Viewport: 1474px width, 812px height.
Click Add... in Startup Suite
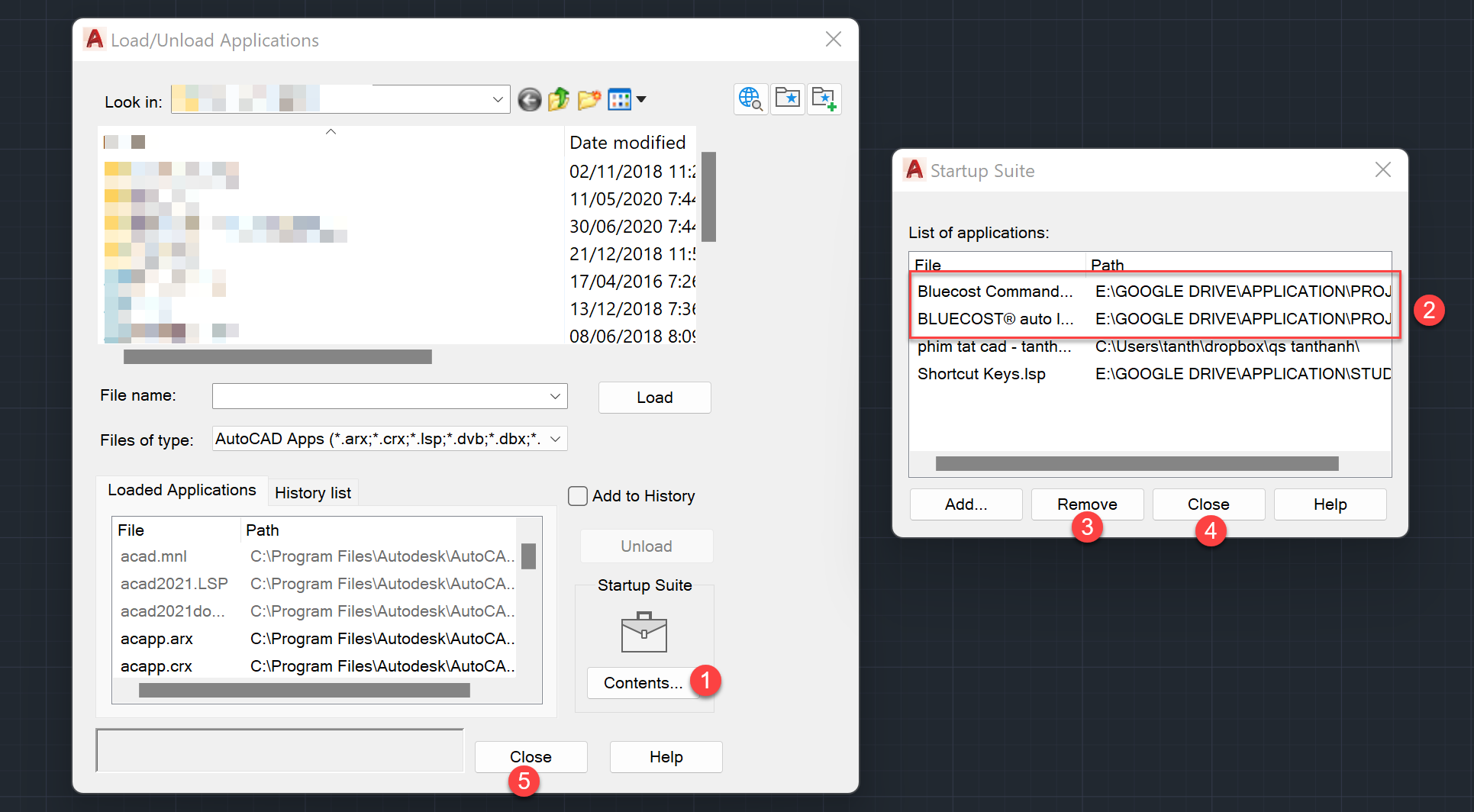point(966,504)
